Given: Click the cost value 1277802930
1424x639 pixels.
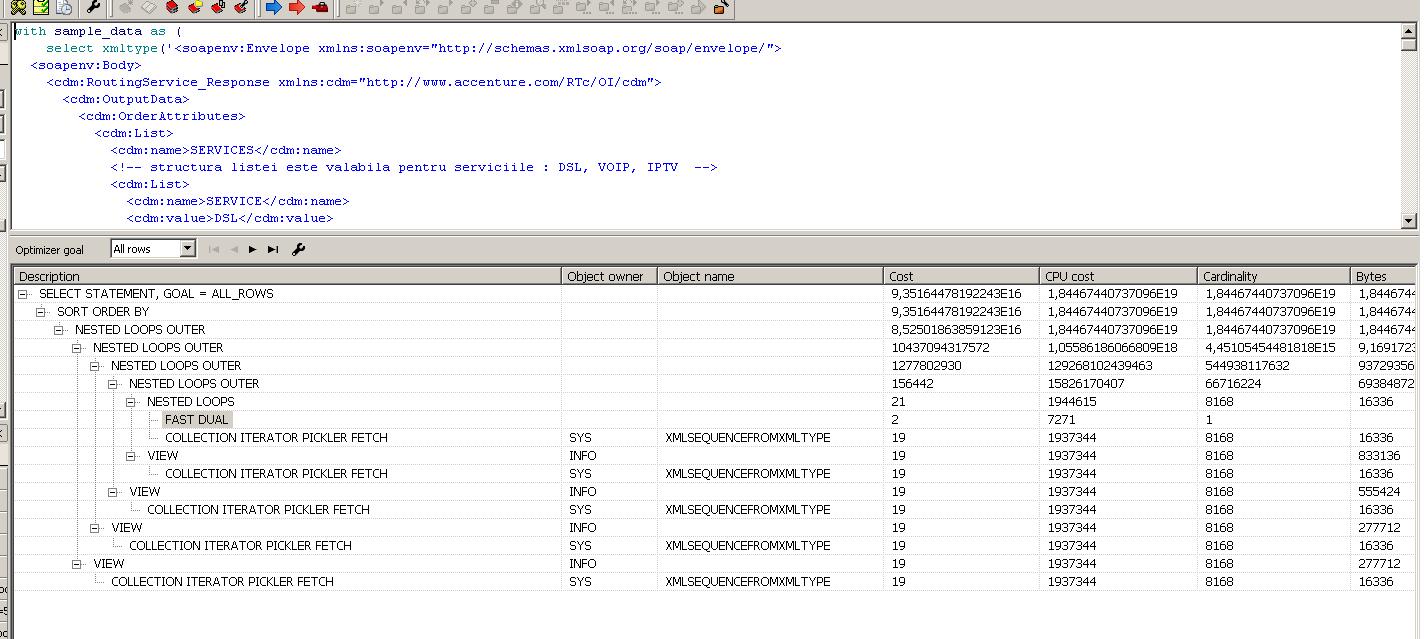Looking at the screenshot, I should [x=926, y=366].
